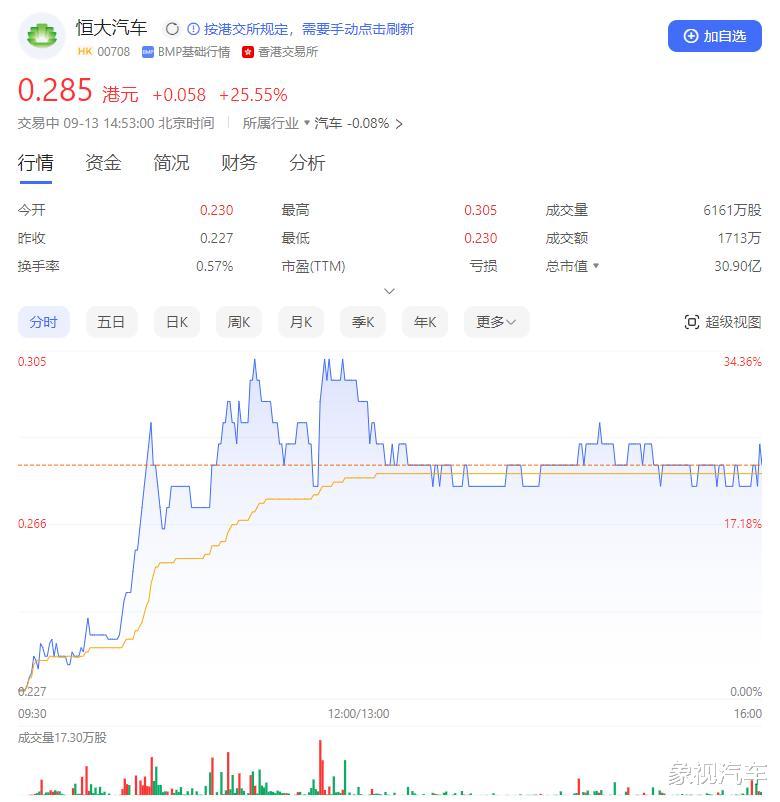Viewport: 780px width, 802px height.
Task: Click the 市盈(TTM) 亏损 value
Action: [483, 266]
